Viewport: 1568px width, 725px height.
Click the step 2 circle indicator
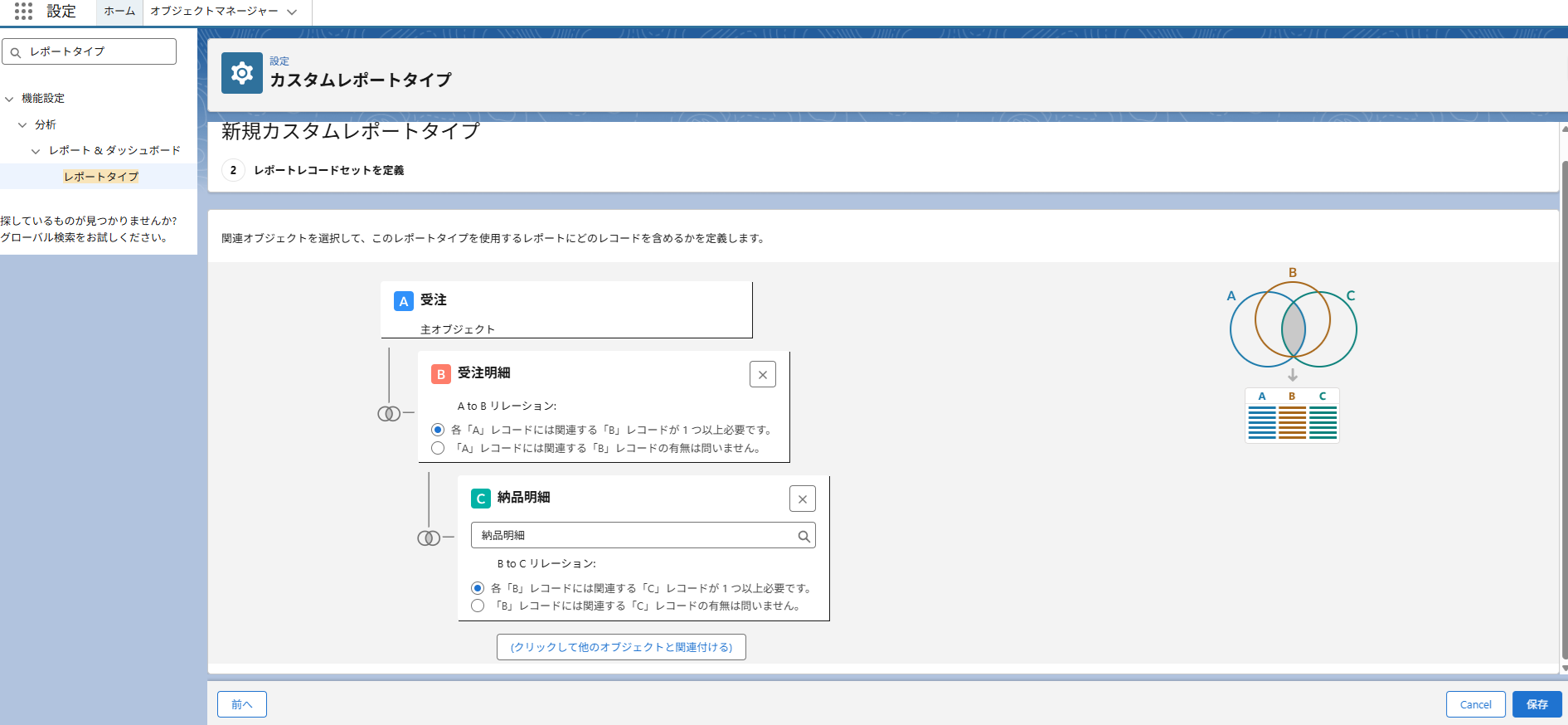233,170
